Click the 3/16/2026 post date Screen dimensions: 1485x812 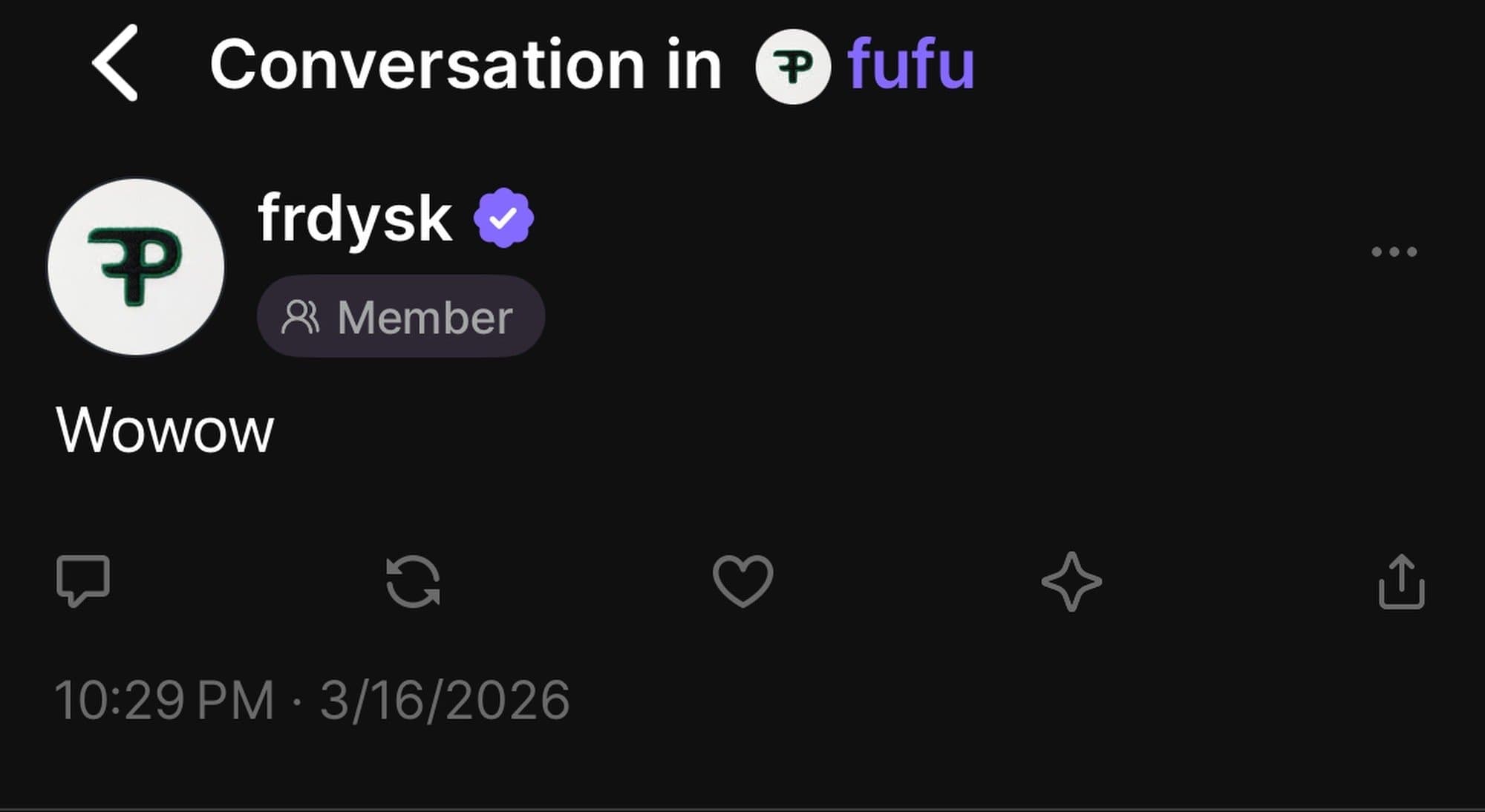[445, 700]
